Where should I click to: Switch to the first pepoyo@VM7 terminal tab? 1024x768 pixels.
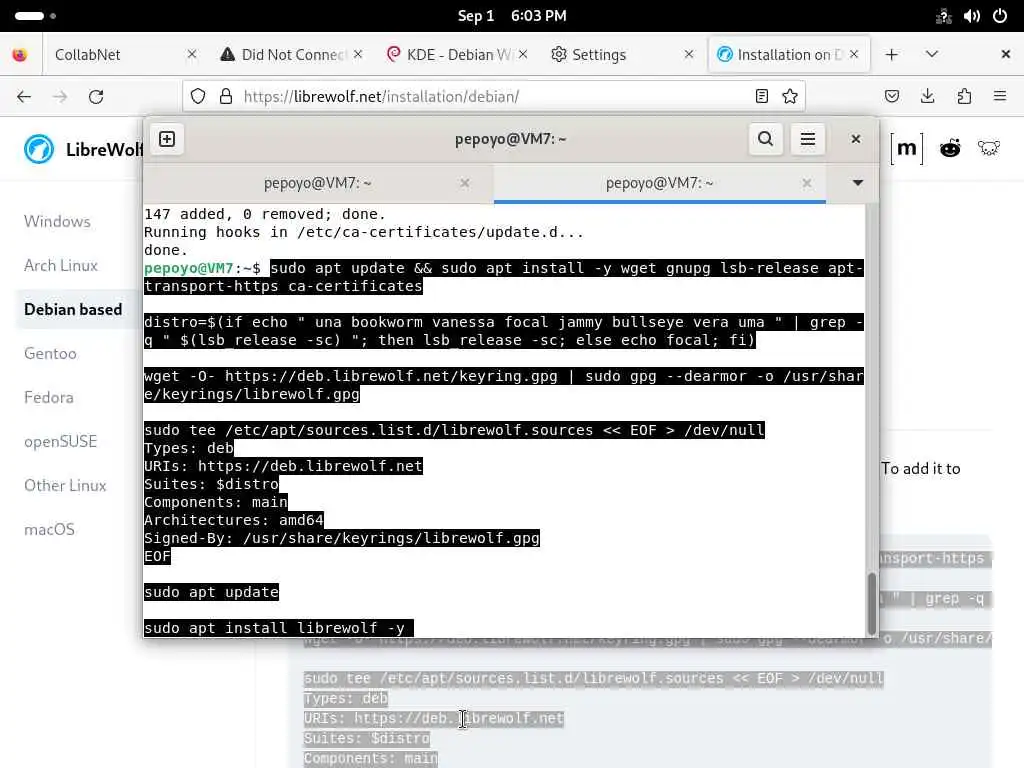[x=318, y=184]
